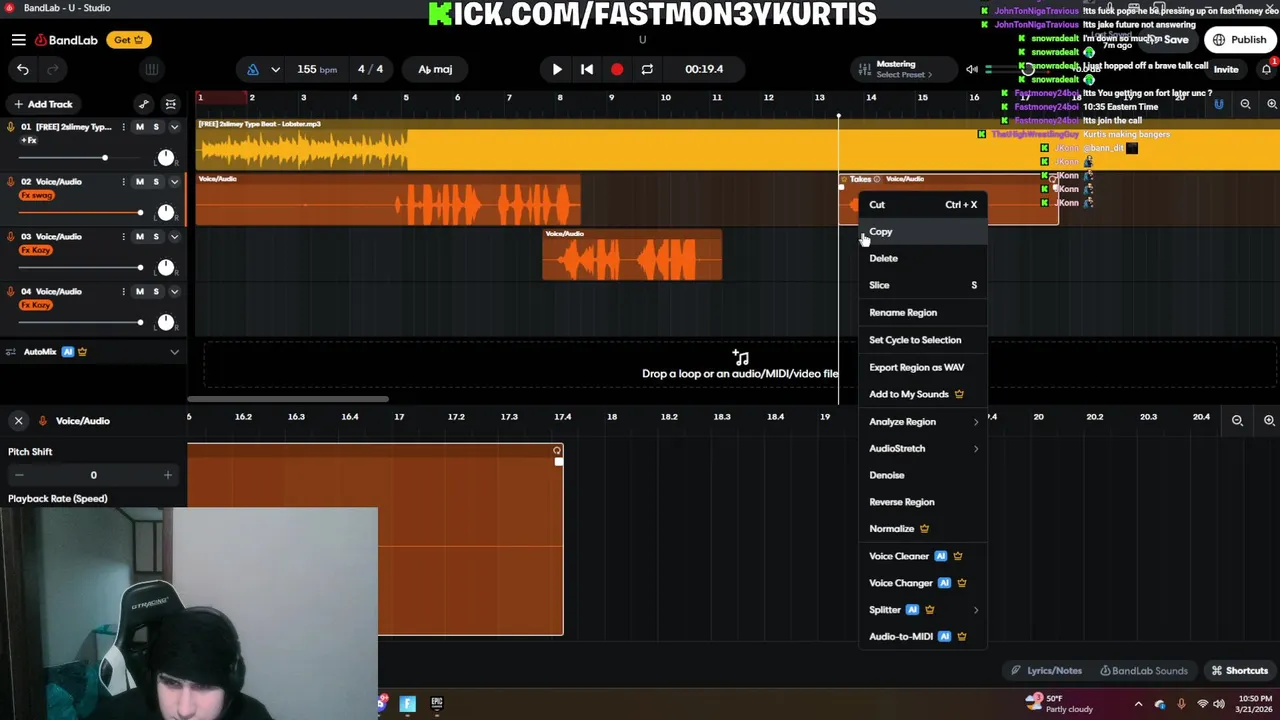Screen dimensions: 1280x720
Task: Select Rename Region in context menu
Action: coord(923,313)
